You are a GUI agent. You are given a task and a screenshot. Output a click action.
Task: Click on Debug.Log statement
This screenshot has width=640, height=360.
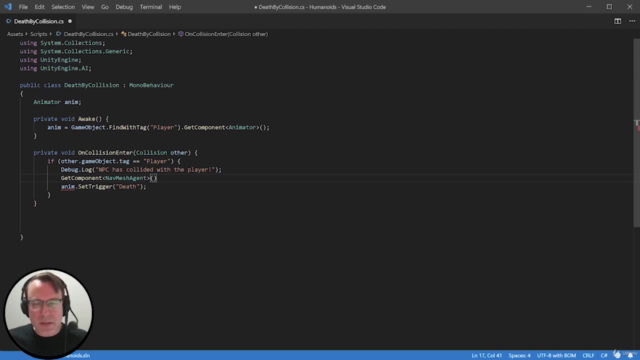(x=141, y=170)
